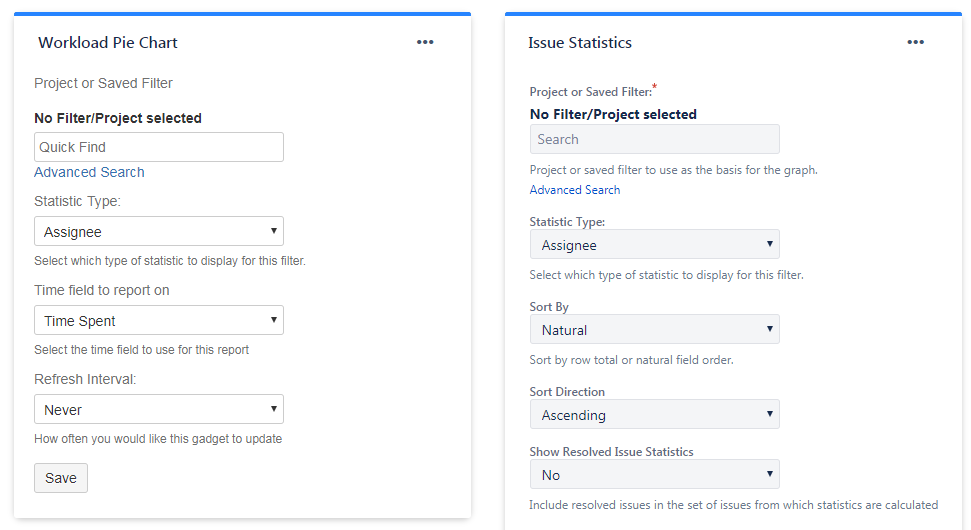Expand the Refresh Interval dropdown set to Never
Image resolution: width=971 pixels, height=530 pixels.
[159, 410]
